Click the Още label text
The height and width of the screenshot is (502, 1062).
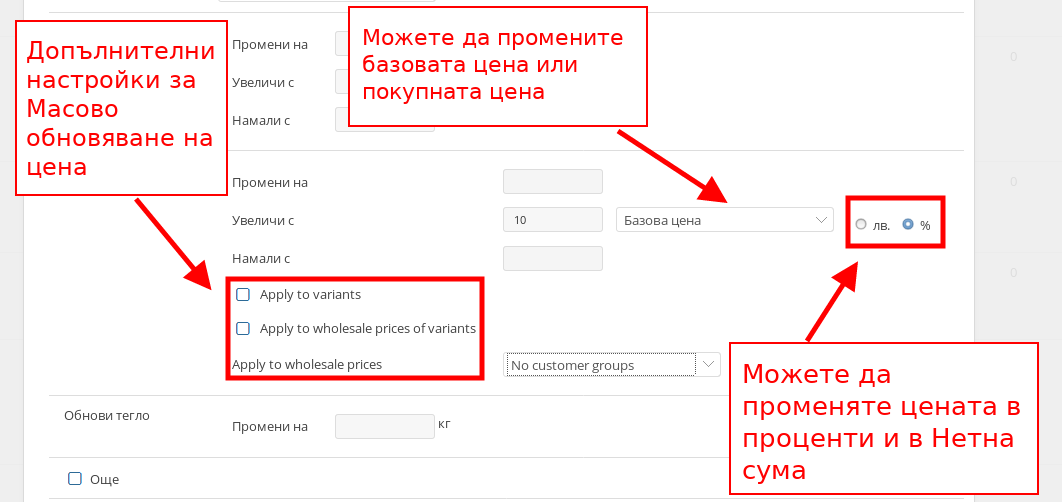tap(104, 479)
